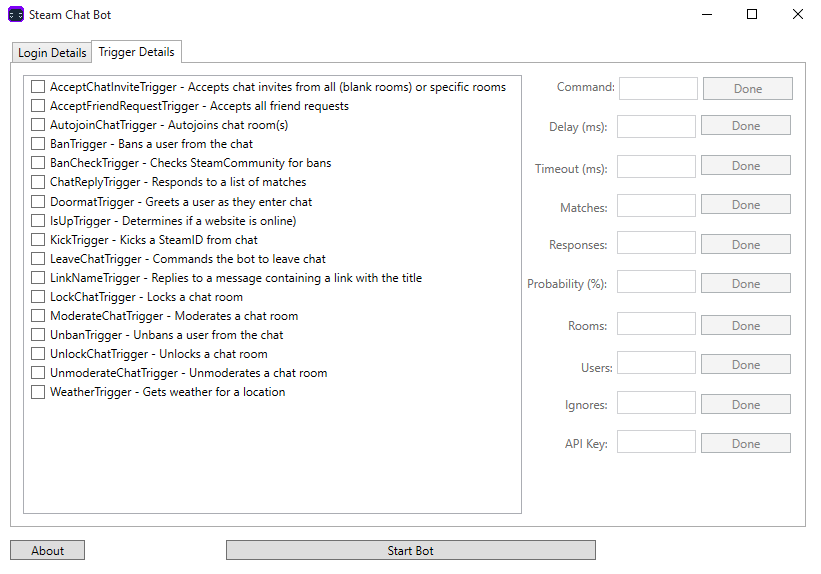Check the UnlockChatTrigger box

(x=38, y=354)
